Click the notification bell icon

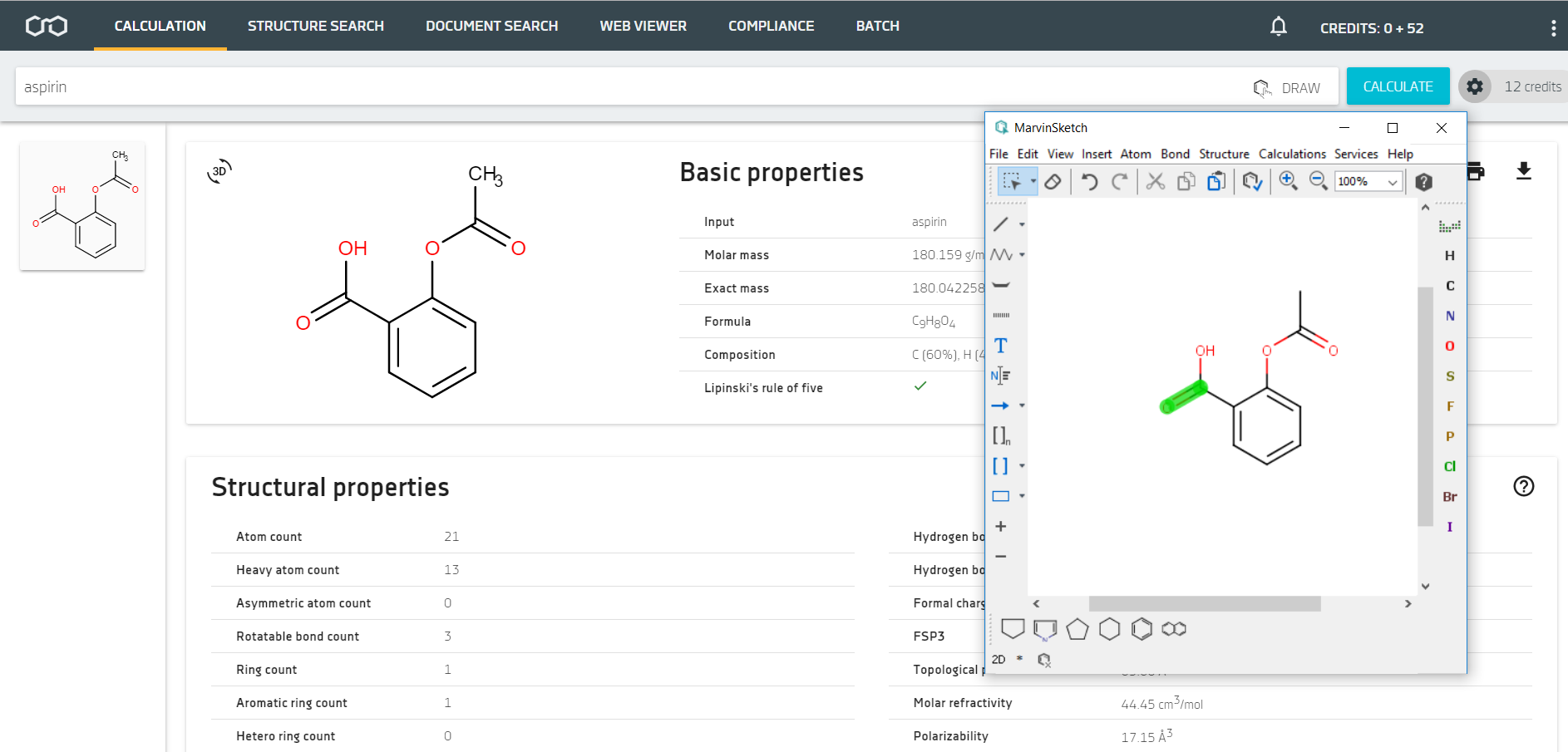click(1278, 26)
